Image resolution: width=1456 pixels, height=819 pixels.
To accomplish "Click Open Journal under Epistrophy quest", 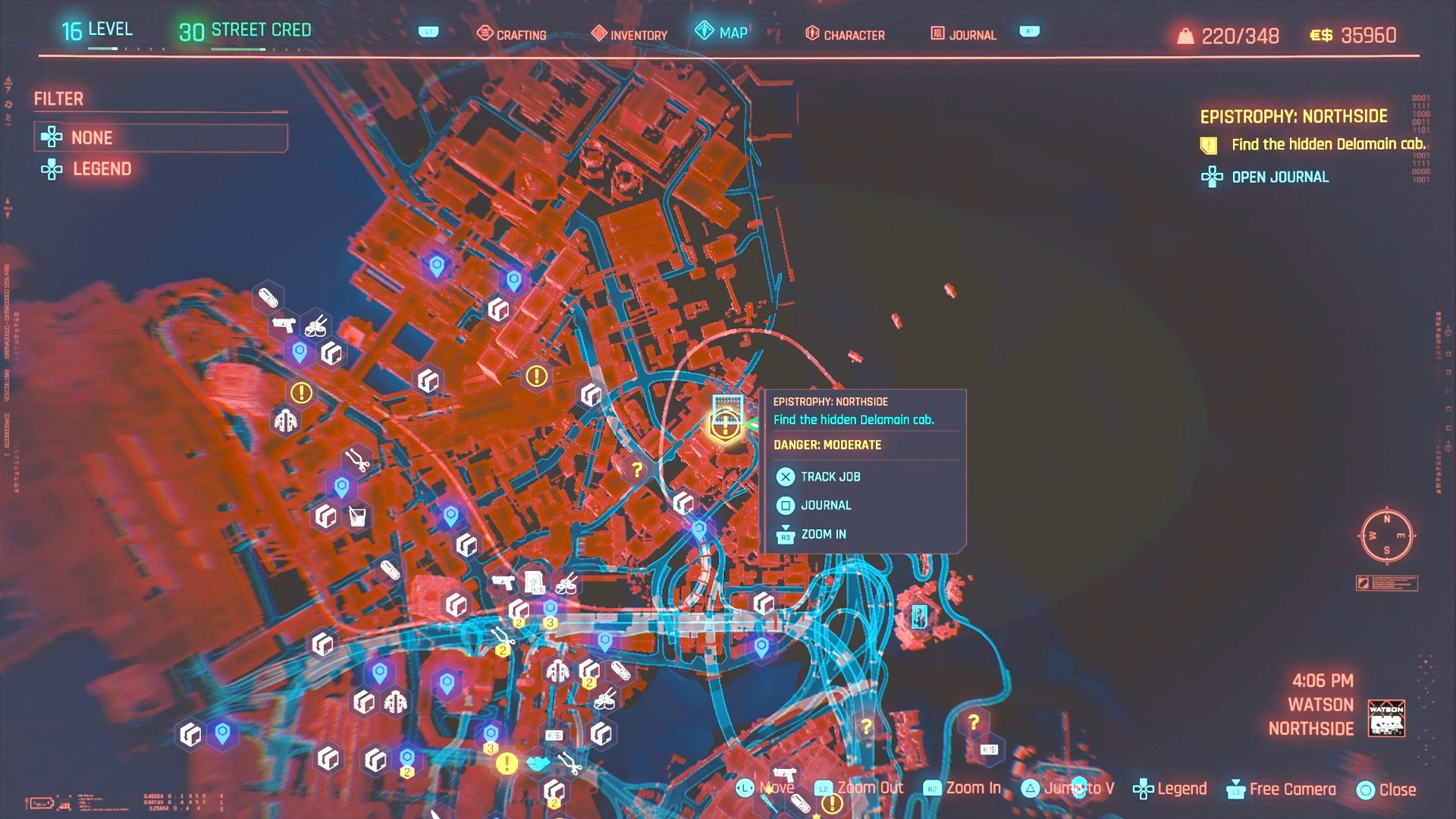I will (x=1265, y=177).
